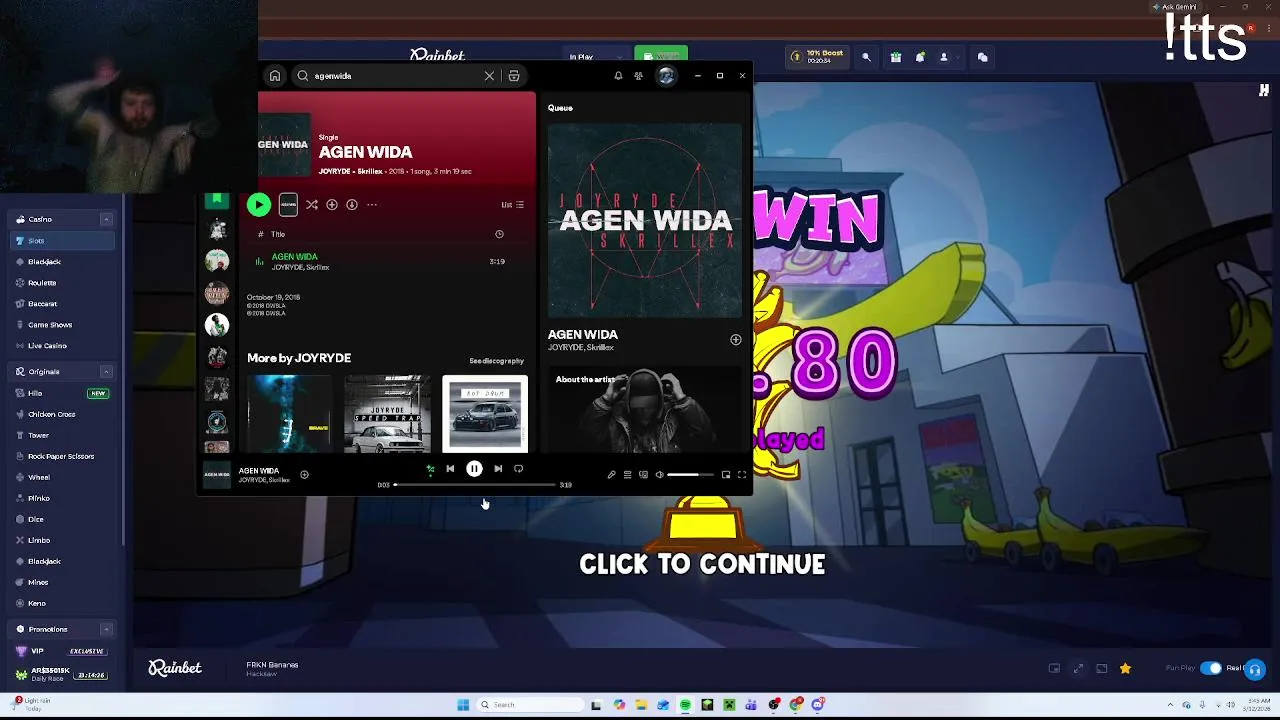1280x720 pixels.
Task: Open Rock Paper Scissors game
Action: click(x=60, y=457)
